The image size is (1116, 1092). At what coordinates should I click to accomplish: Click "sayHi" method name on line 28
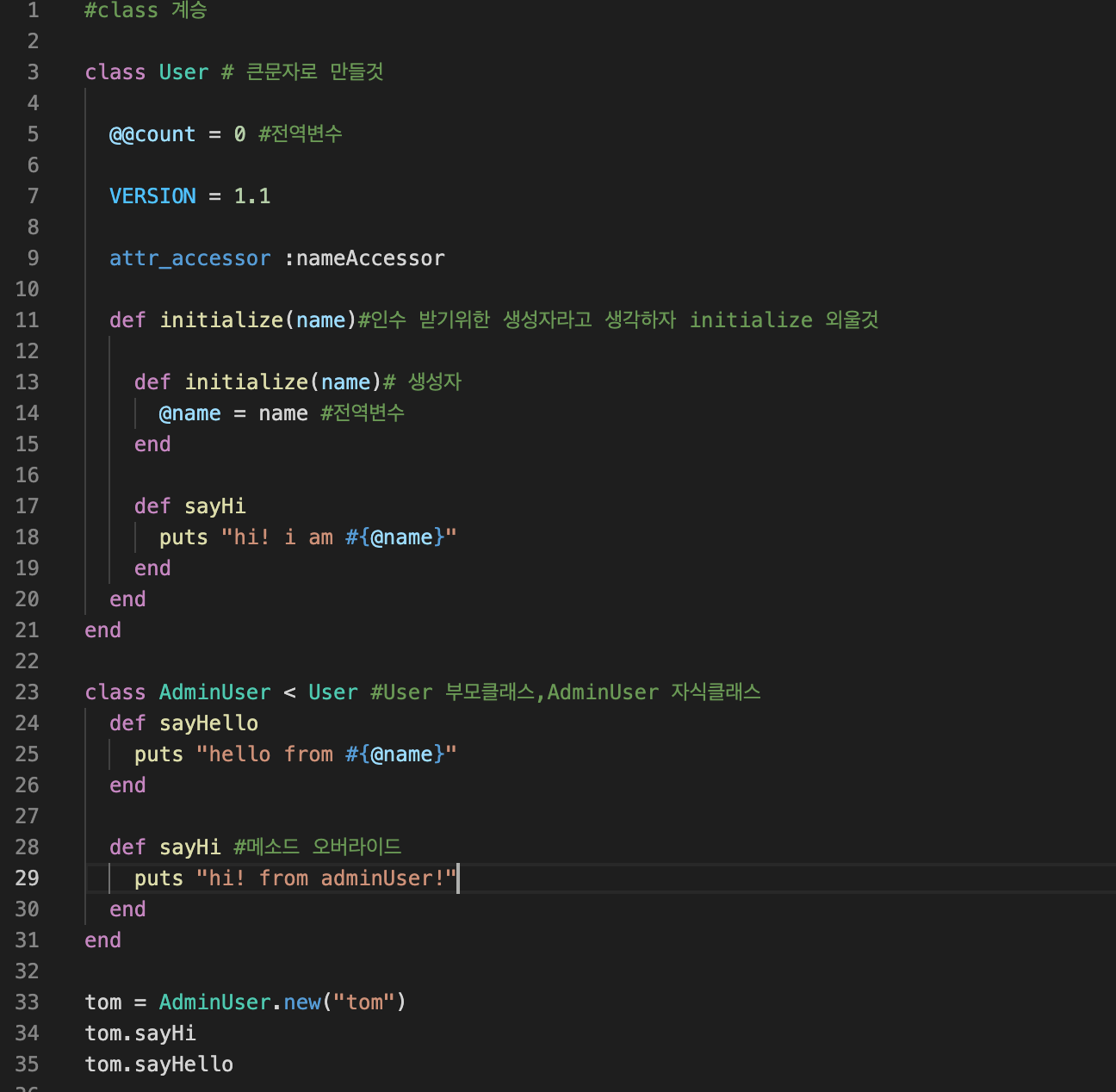189,847
